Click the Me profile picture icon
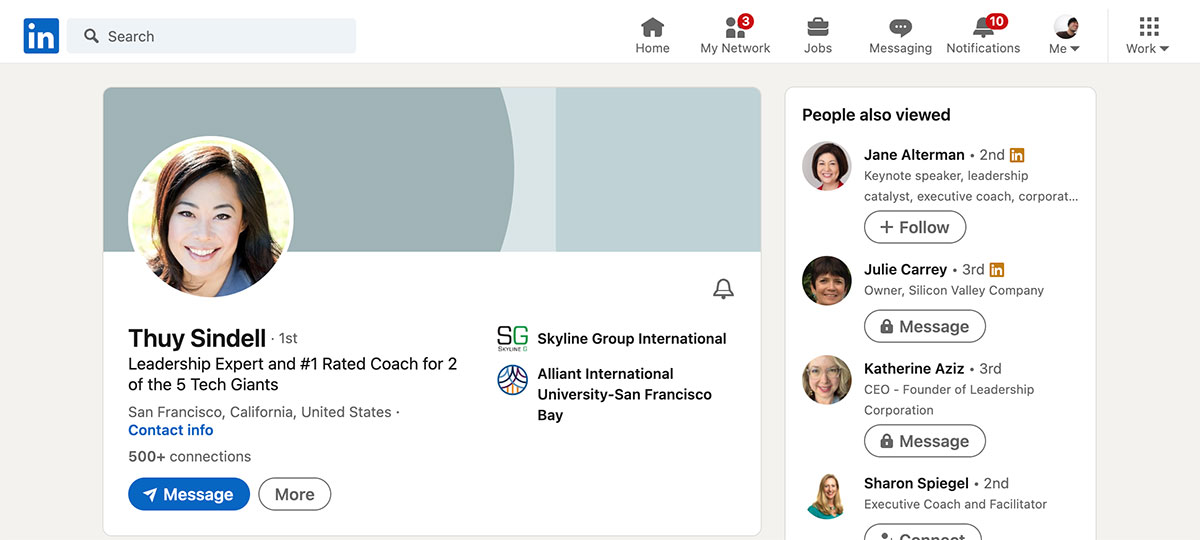Viewport: 1200px width, 540px height. 1066,27
